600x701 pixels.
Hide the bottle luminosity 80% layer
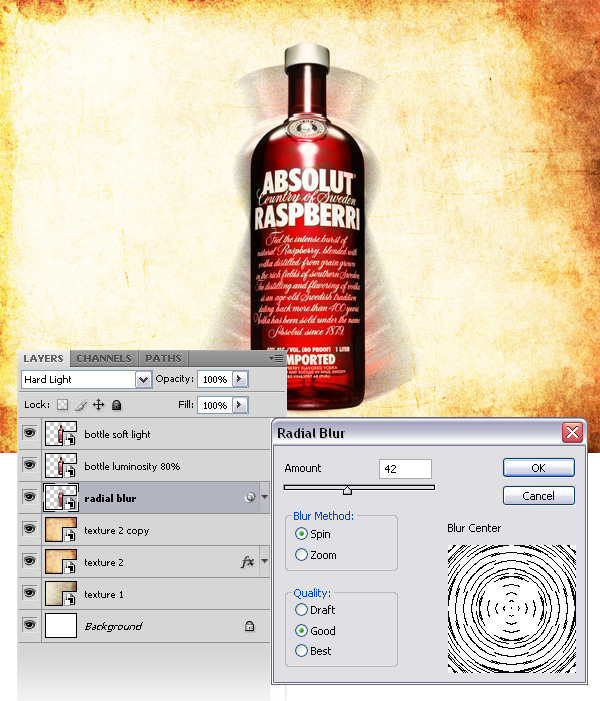coord(30,465)
